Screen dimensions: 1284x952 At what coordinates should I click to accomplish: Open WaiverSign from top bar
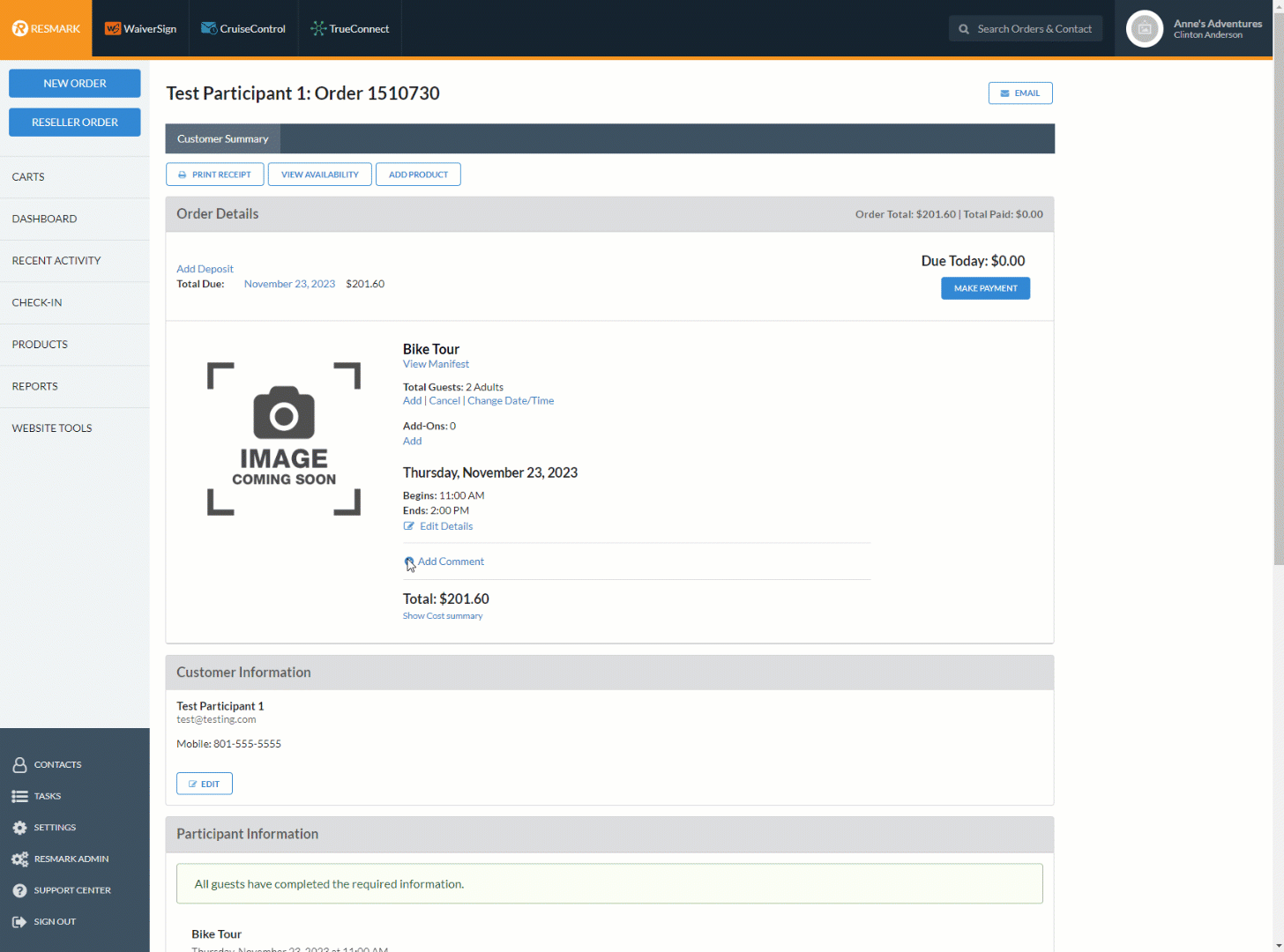pyautogui.click(x=140, y=28)
